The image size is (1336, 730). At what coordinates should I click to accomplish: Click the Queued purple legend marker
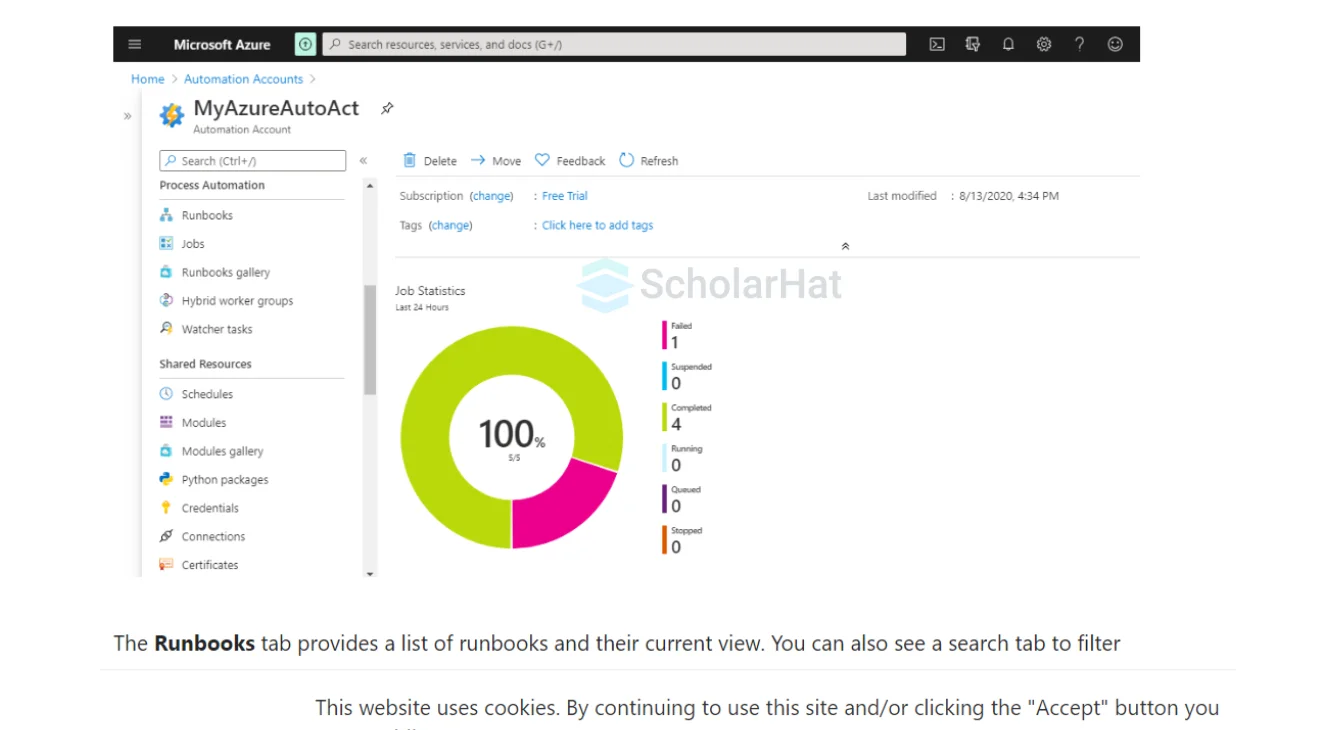click(x=664, y=499)
